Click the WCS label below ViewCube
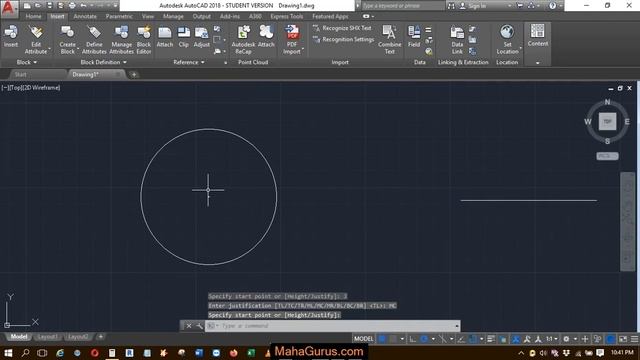640x360 pixels. (x=607, y=156)
